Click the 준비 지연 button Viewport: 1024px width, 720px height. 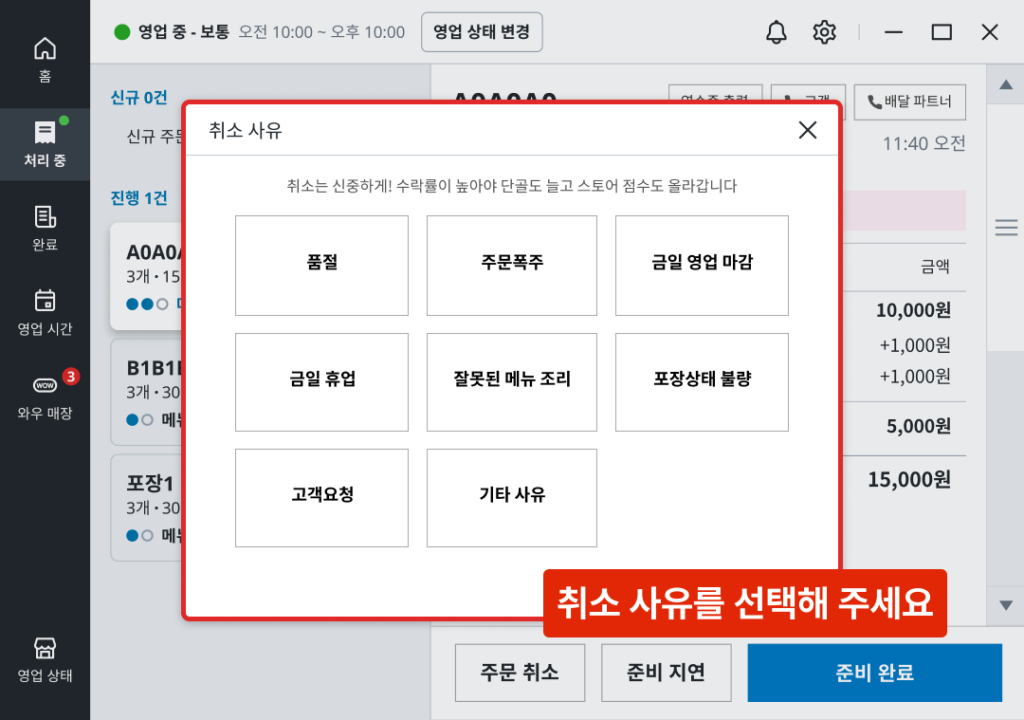tap(666, 673)
